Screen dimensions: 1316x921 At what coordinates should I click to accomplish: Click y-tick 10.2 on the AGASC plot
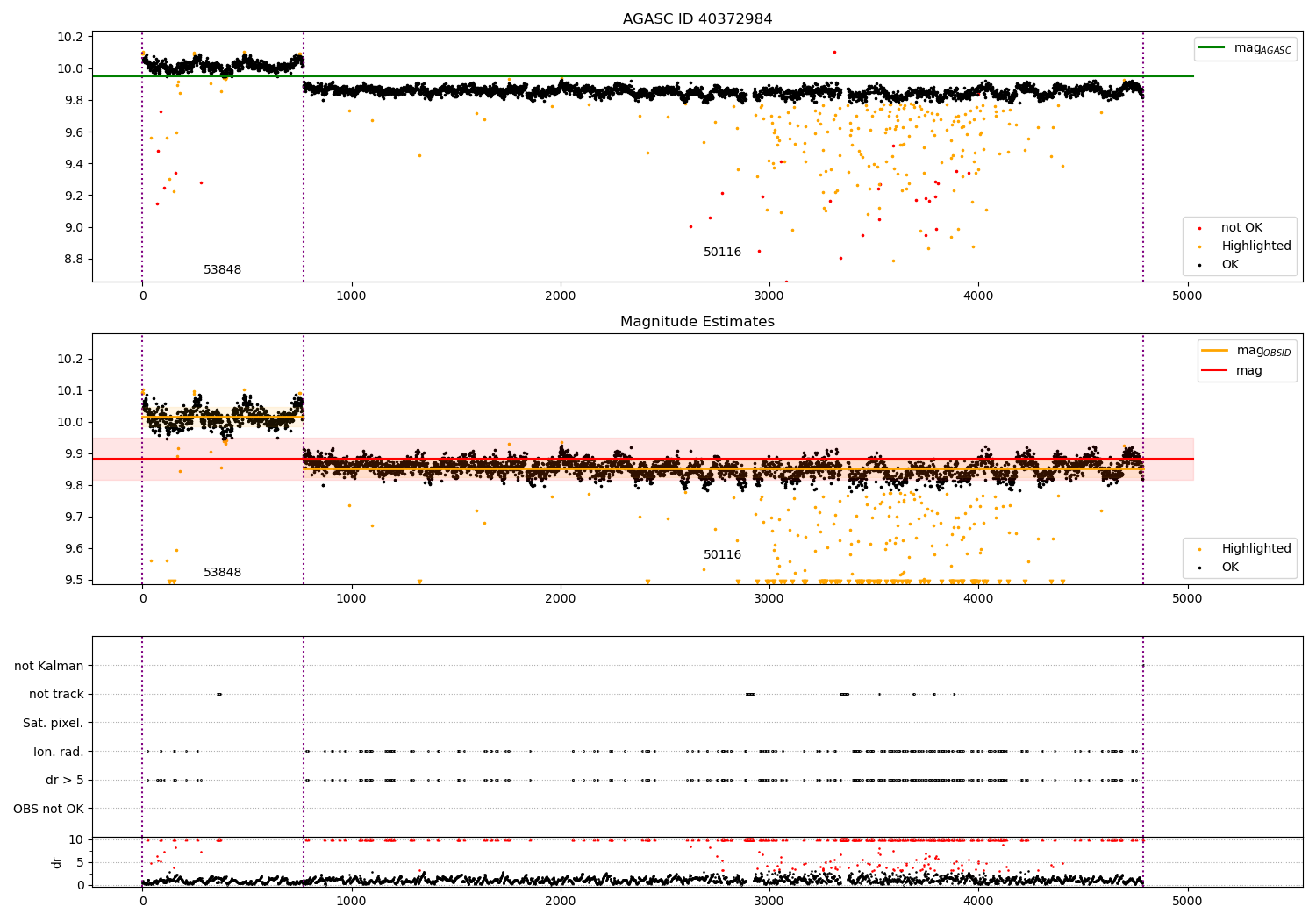[71, 37]
